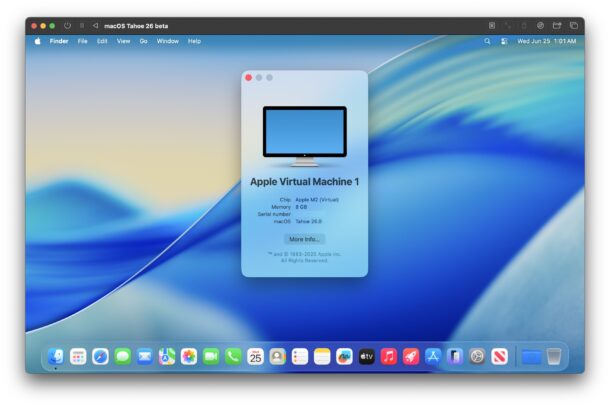Open Trash in the Dock
Screen dimensions: 610x407
(554, 356)
